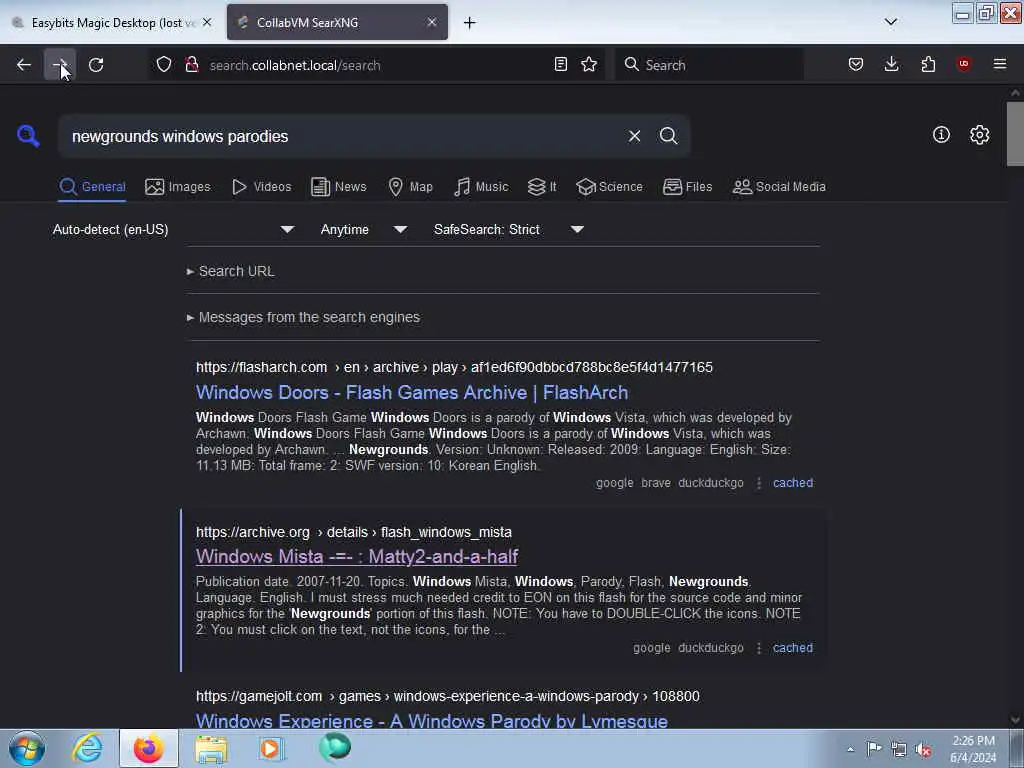Viewport: 1024px width, 768px height.
Task: Open the Anytime time range dropdown
Action: pyautogui.click(x=364, y=229)
